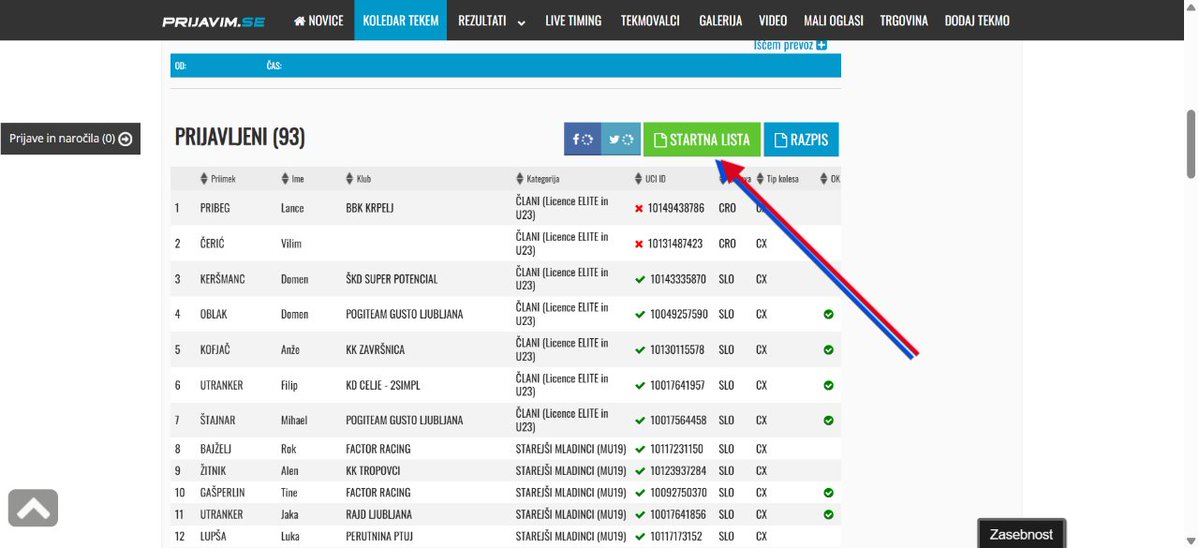This screenshot has height=548, width=1199.
Task: Click OK status circle in GAŠPERLIN row
Action: pos(829,493)
